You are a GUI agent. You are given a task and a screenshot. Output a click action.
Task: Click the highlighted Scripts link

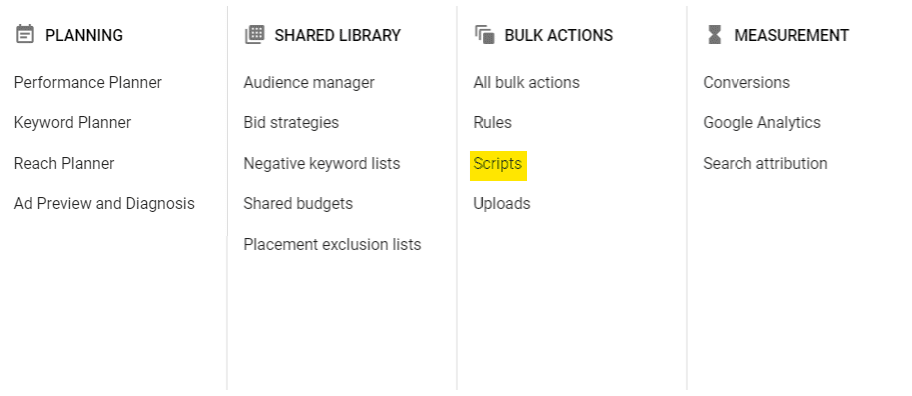coord(498,164)
